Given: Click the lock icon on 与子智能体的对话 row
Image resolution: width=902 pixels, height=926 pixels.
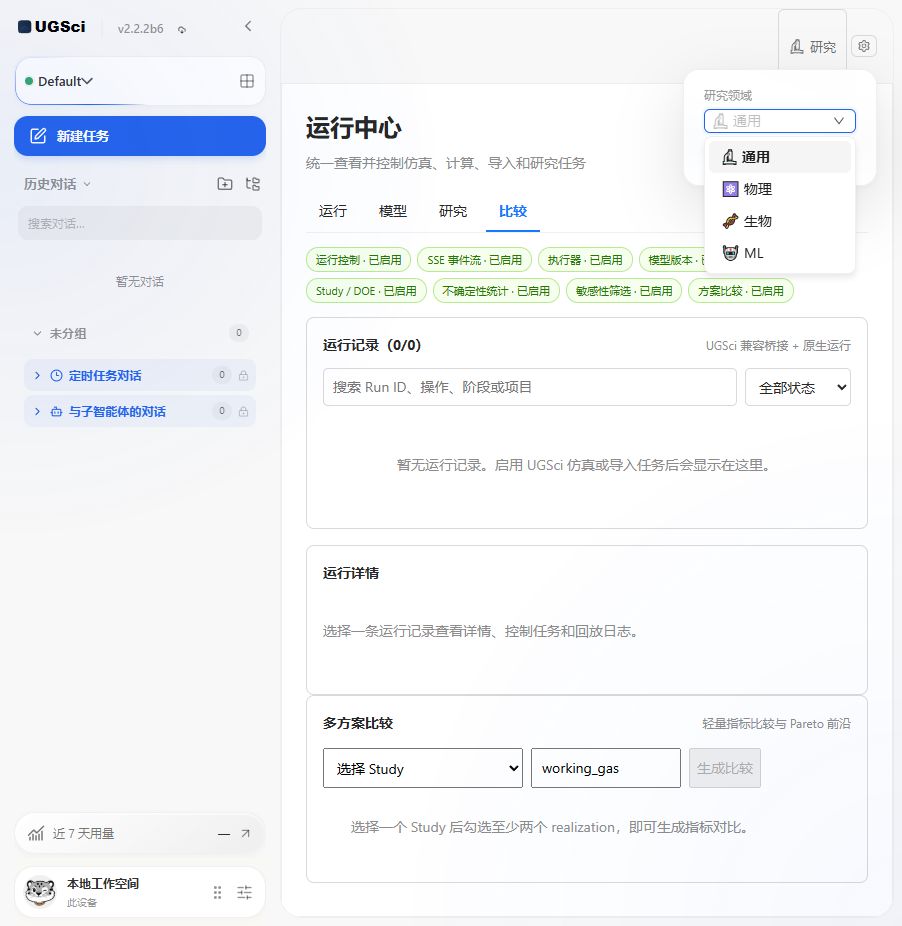Looking at the screenshot, I should click(243, 412).
